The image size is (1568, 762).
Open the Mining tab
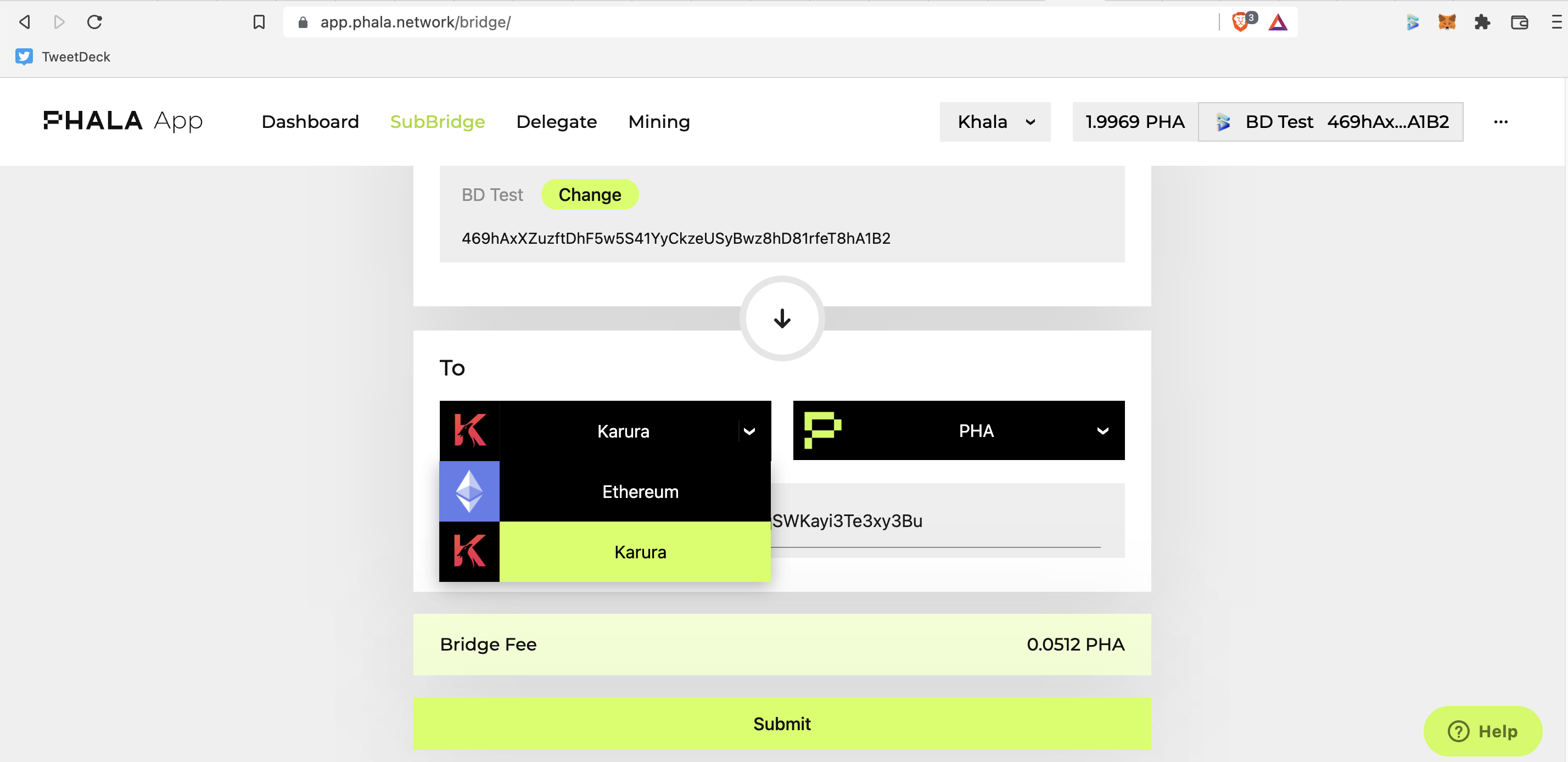[x=659, y=122]
